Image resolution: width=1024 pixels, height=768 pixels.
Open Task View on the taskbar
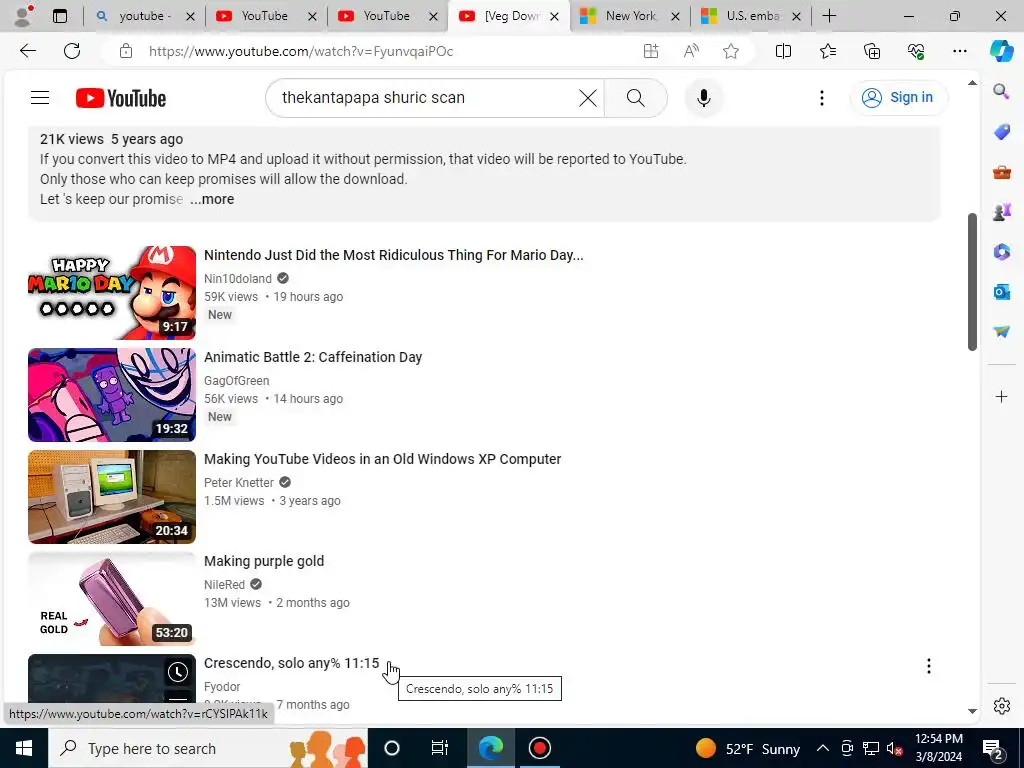(x=439, y=748)
